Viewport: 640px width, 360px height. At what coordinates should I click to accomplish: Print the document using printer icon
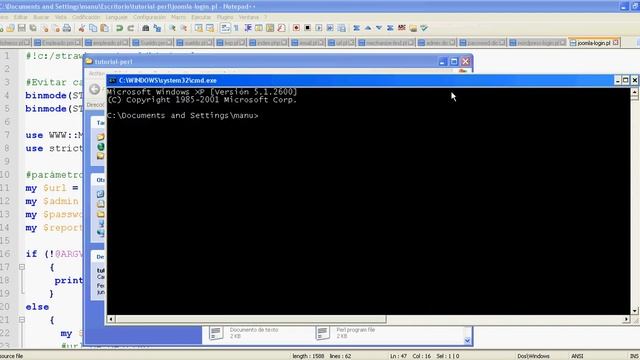pos(67,28)
